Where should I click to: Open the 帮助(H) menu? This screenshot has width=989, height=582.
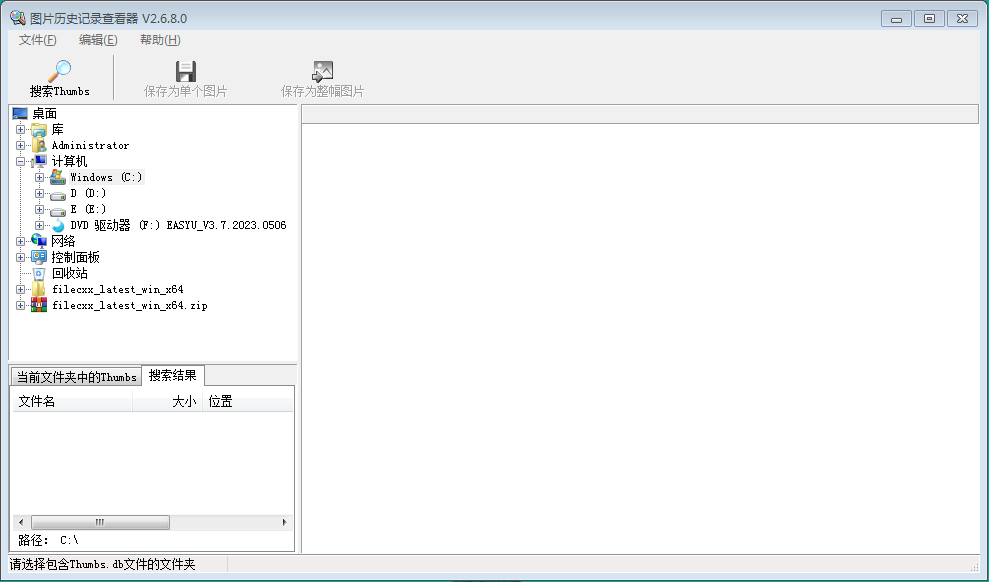click(x=160, y=40)
